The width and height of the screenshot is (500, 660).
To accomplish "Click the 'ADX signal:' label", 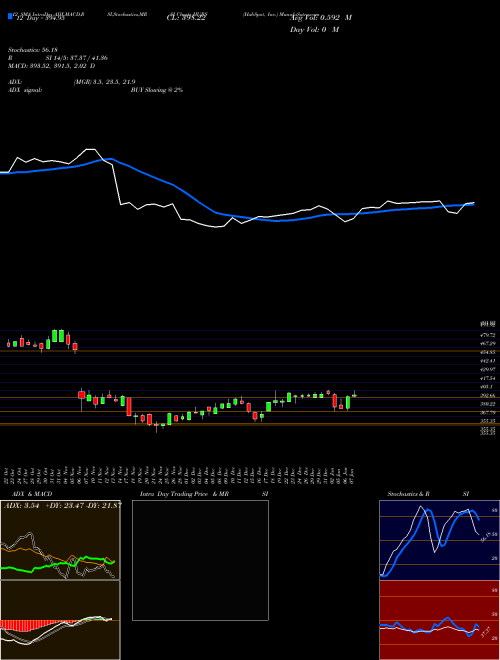I will pyautogui.click(x=25, y=90).
